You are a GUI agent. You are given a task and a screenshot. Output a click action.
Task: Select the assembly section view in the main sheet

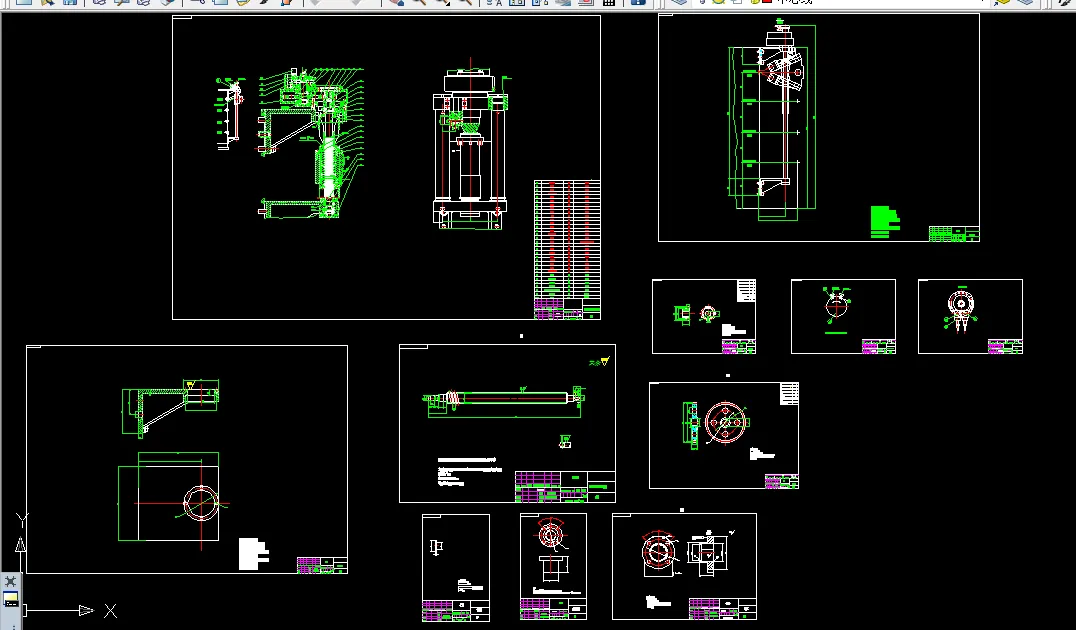point(311,143)
